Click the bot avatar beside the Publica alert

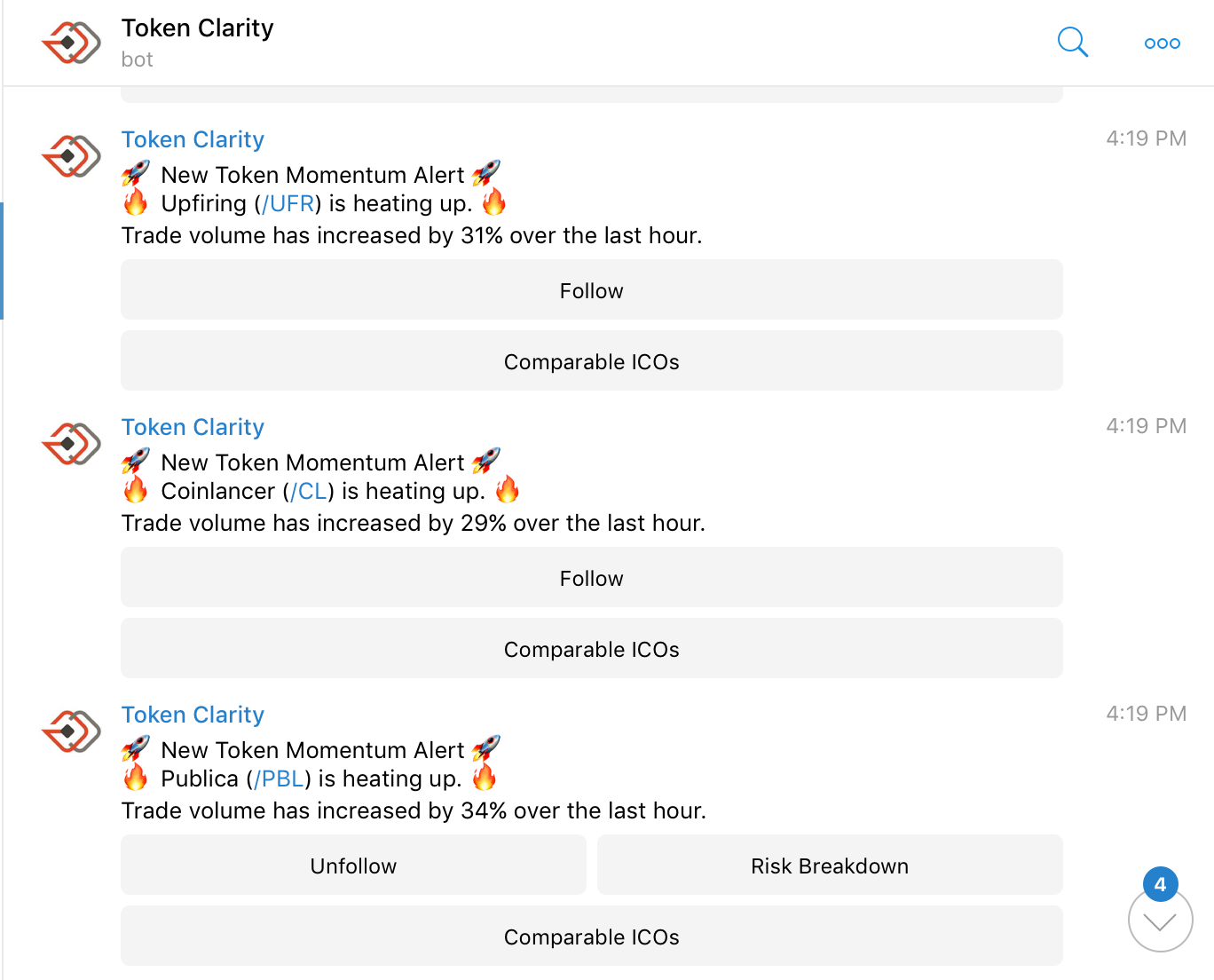pos(71,731)
